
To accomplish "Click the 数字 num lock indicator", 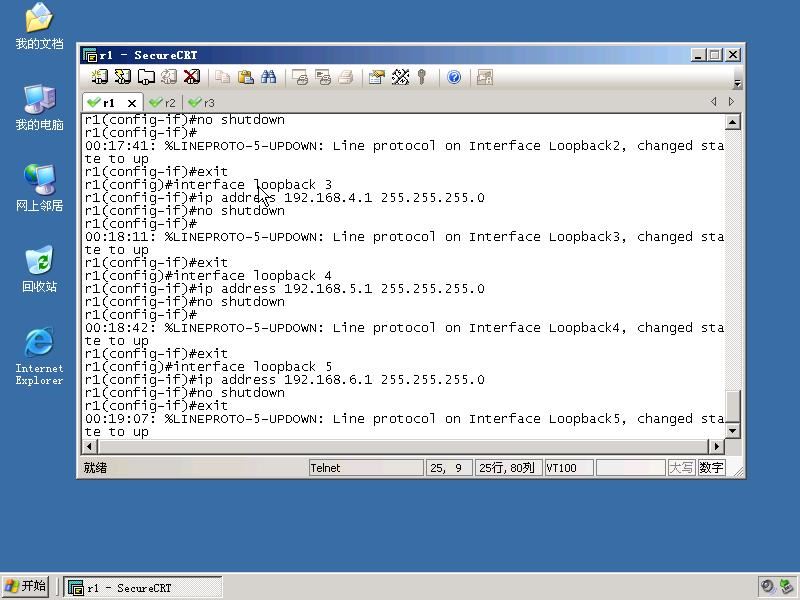I will point(711,468).
